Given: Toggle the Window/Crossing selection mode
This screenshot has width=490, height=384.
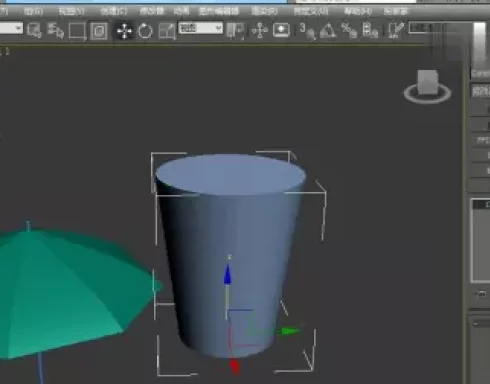Looking at the screenshot, I should click(x=99, y=31).
